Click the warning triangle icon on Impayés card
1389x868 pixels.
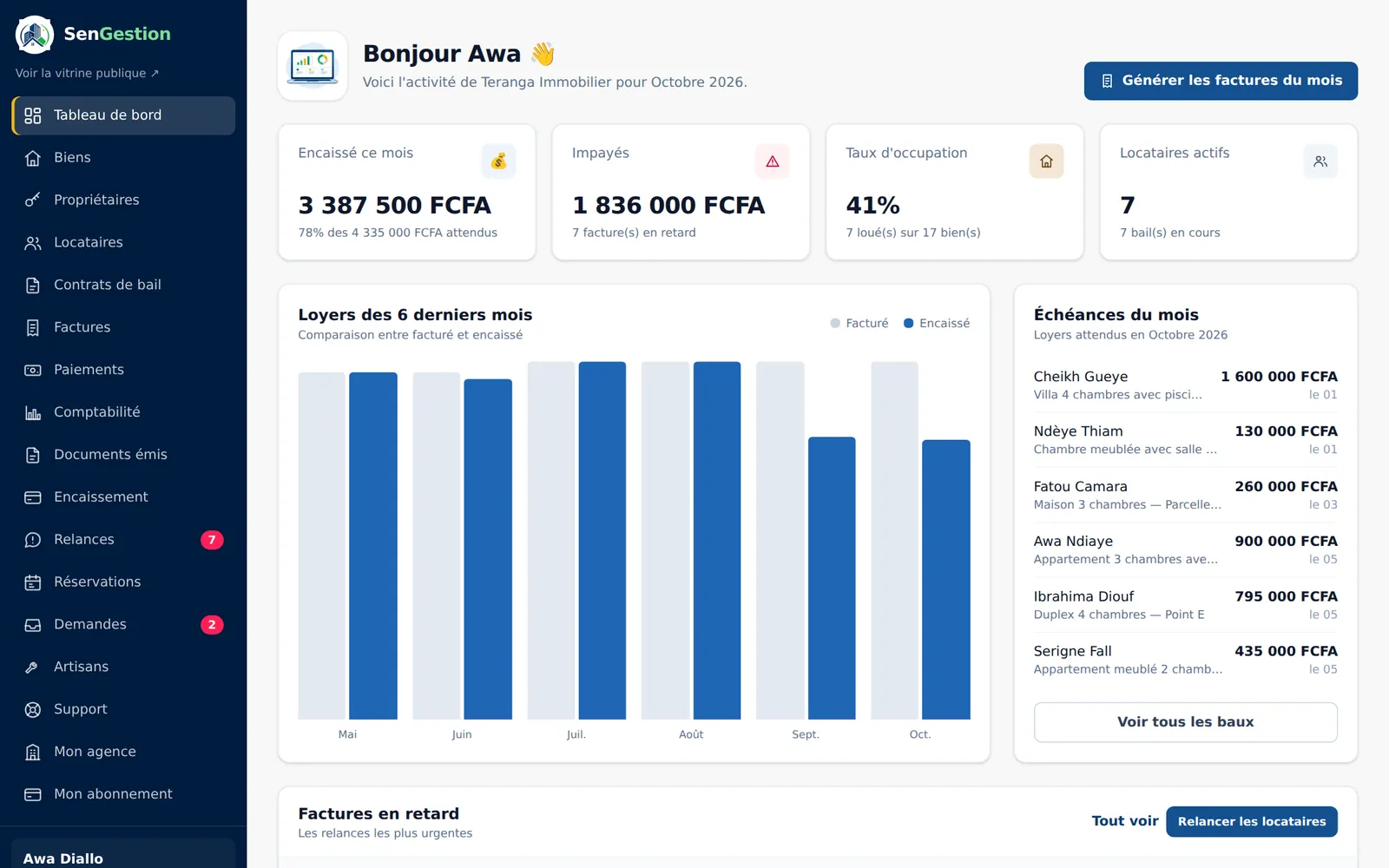coord(773,161)
